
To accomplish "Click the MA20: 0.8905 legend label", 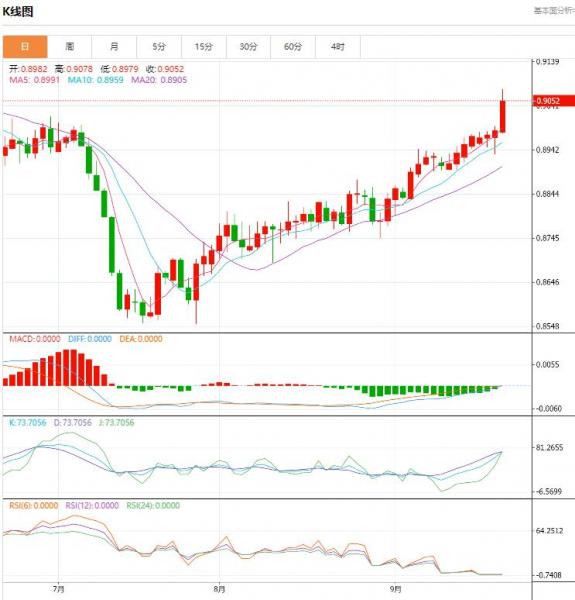I will [159, 80].
